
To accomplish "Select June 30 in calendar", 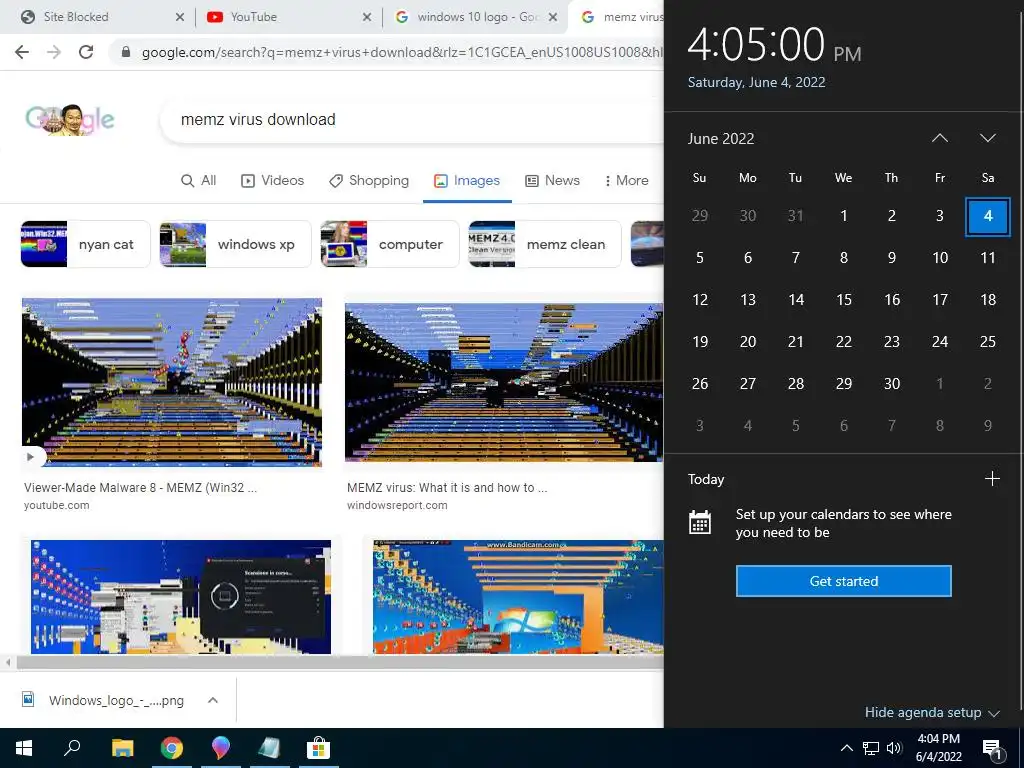I will click(891, 384).
